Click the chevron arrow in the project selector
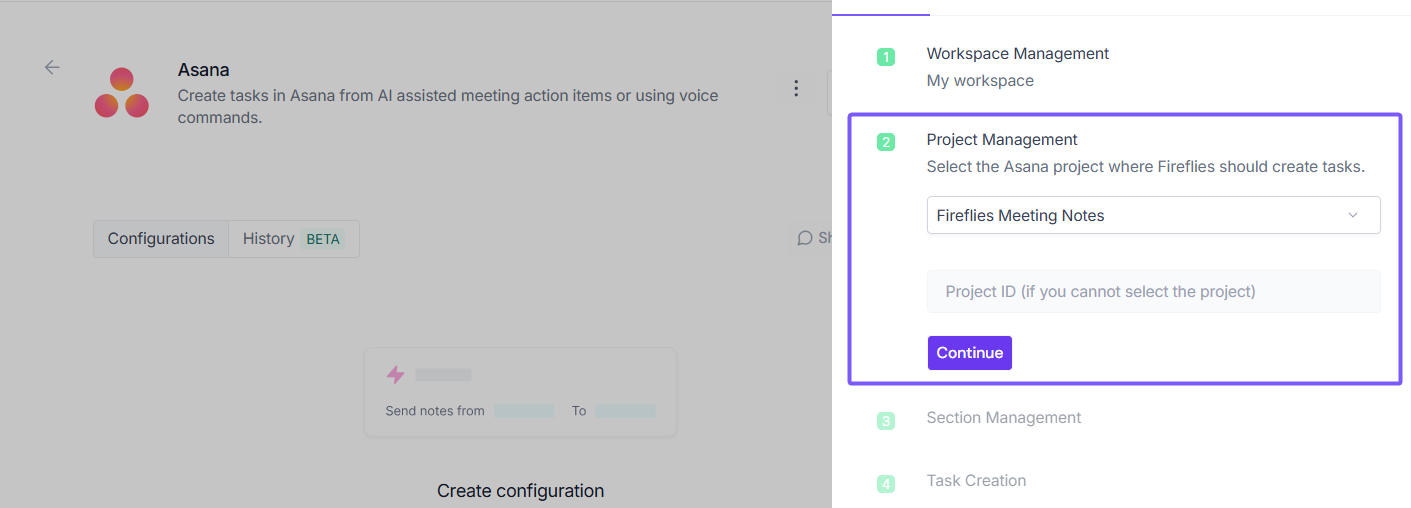Screen dimensions: 1411x508 (1353, 215)
